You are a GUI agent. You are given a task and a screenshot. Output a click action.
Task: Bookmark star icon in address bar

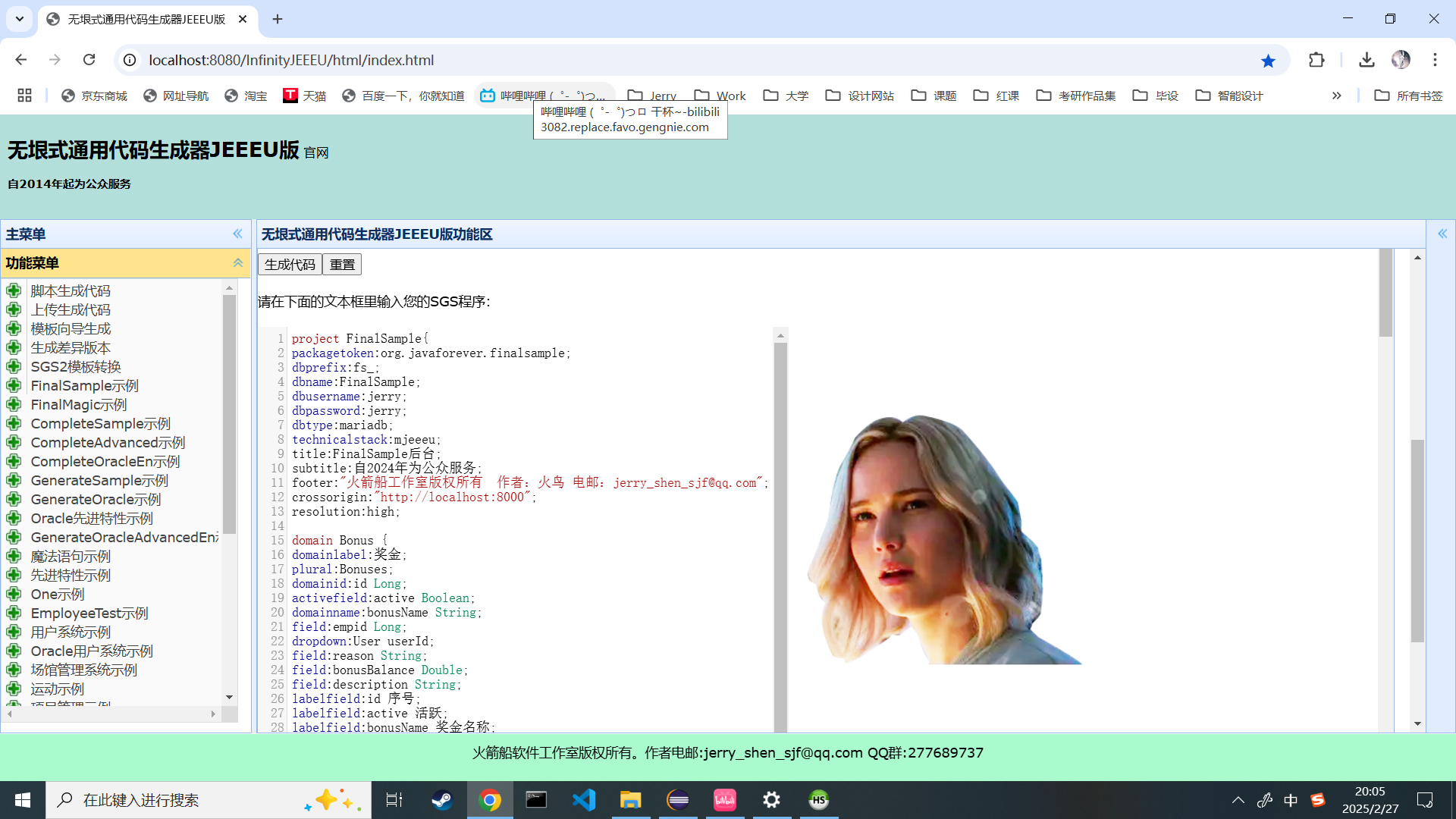point(1268,61)
